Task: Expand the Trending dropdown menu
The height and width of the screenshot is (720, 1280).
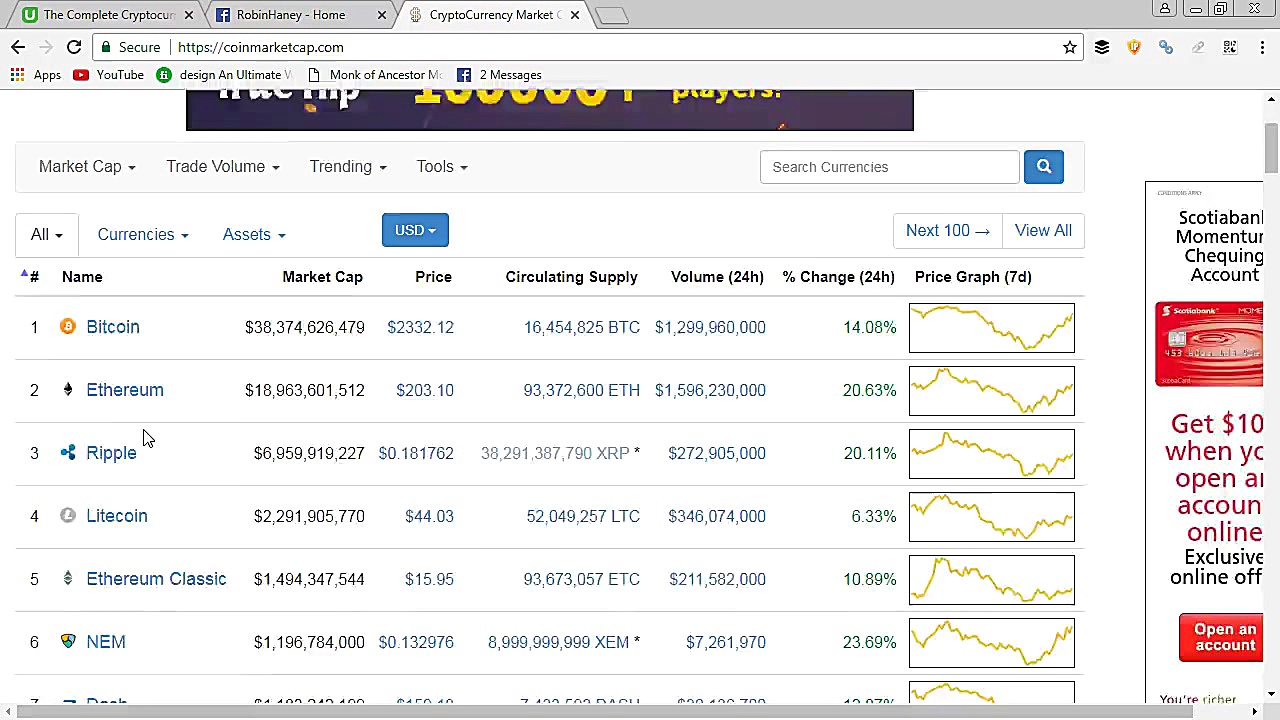Action: point(348,167)
